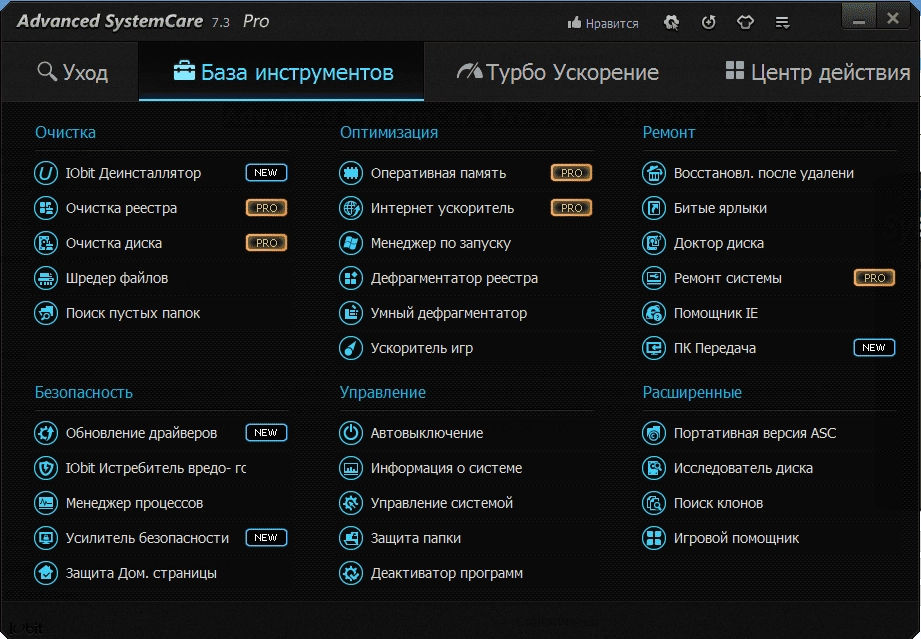921x639 pixels.
Task: Open the Защита папки icon
Action: (351, 538)
